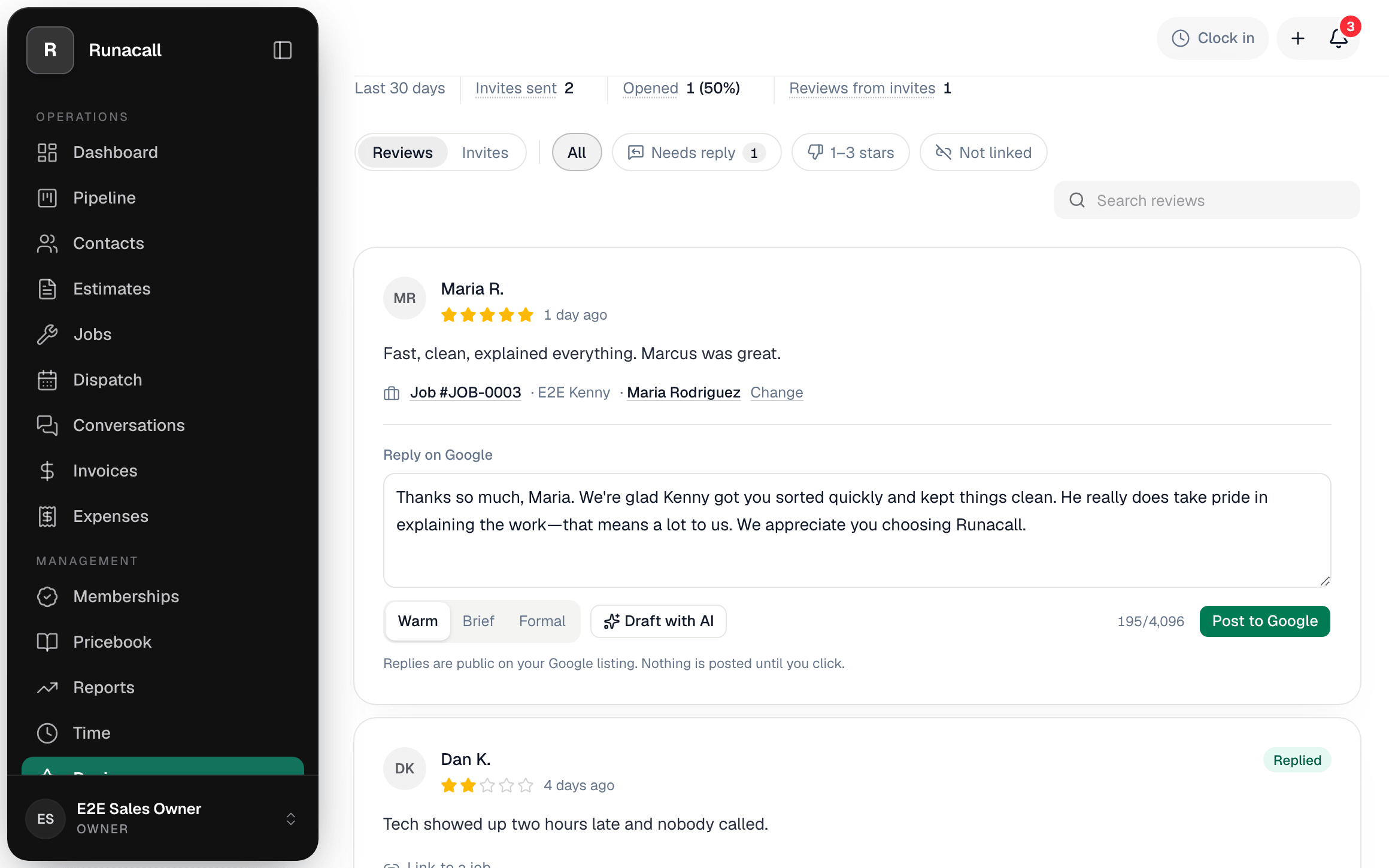Image resolution: width=1389 pixels, height=868 pixels.
Task: Click the Last 30 days label
Action: click(x=400, y=89)
